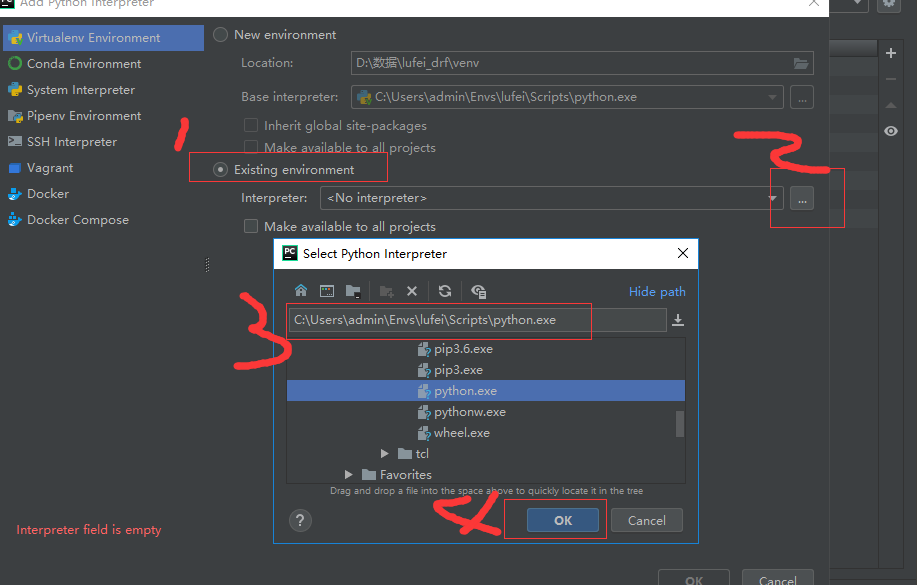Select Virtualenv Environment in sidebar
Image resolution: width=917 pixels, height=585 pixels.
(x=104, y=37)
